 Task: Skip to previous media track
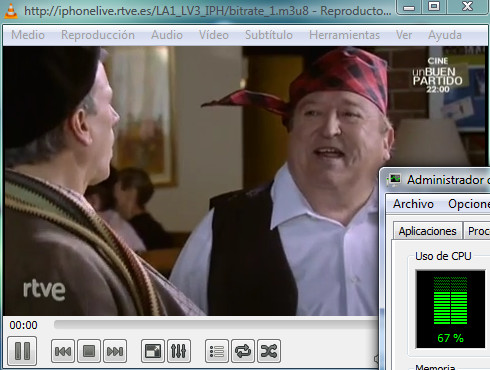(x=63, y=351)
